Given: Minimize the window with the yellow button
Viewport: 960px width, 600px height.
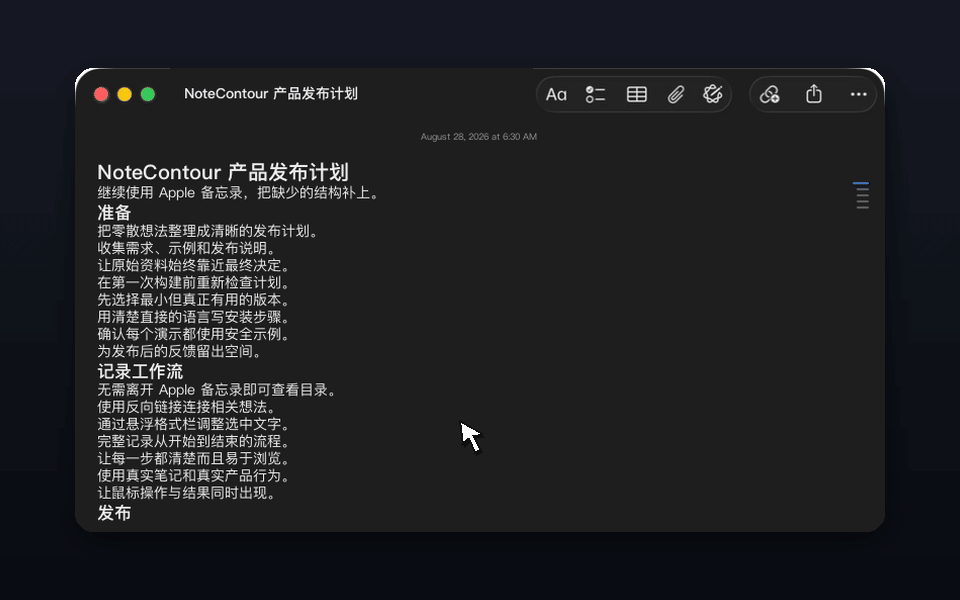Looking at the screenshot, I should [x=124, y=94].
